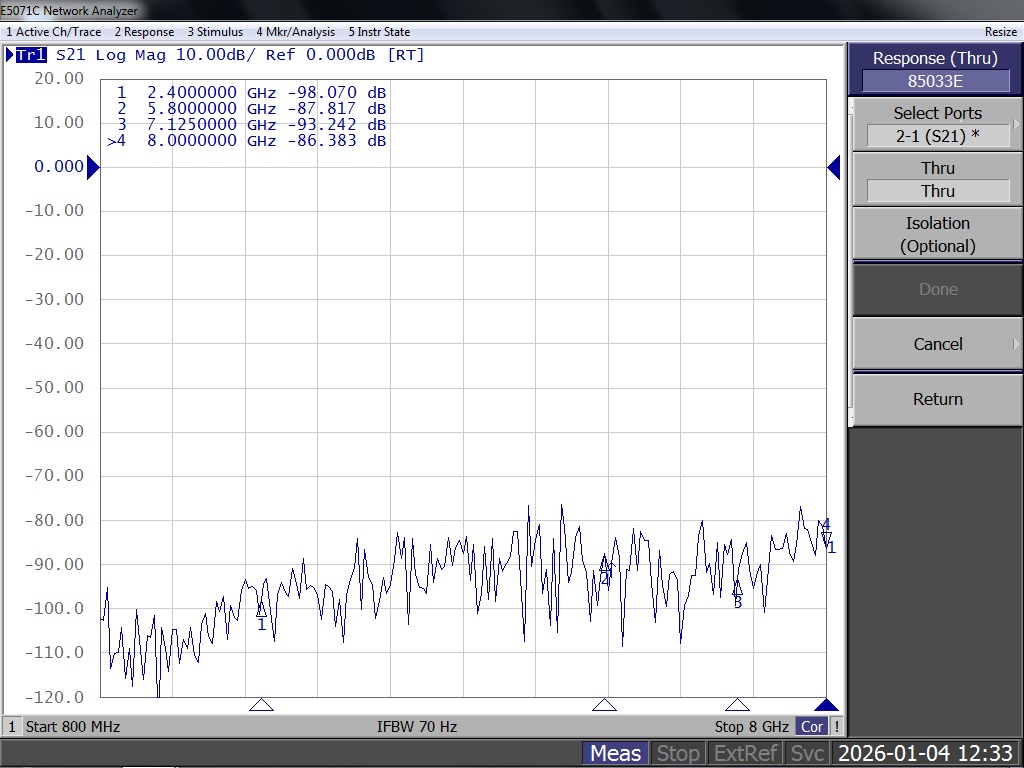Viewport: 1024px width, 768px height.
Task: Click active marker 4 readout 8.0000000 GHz
Action: (247, 140)
